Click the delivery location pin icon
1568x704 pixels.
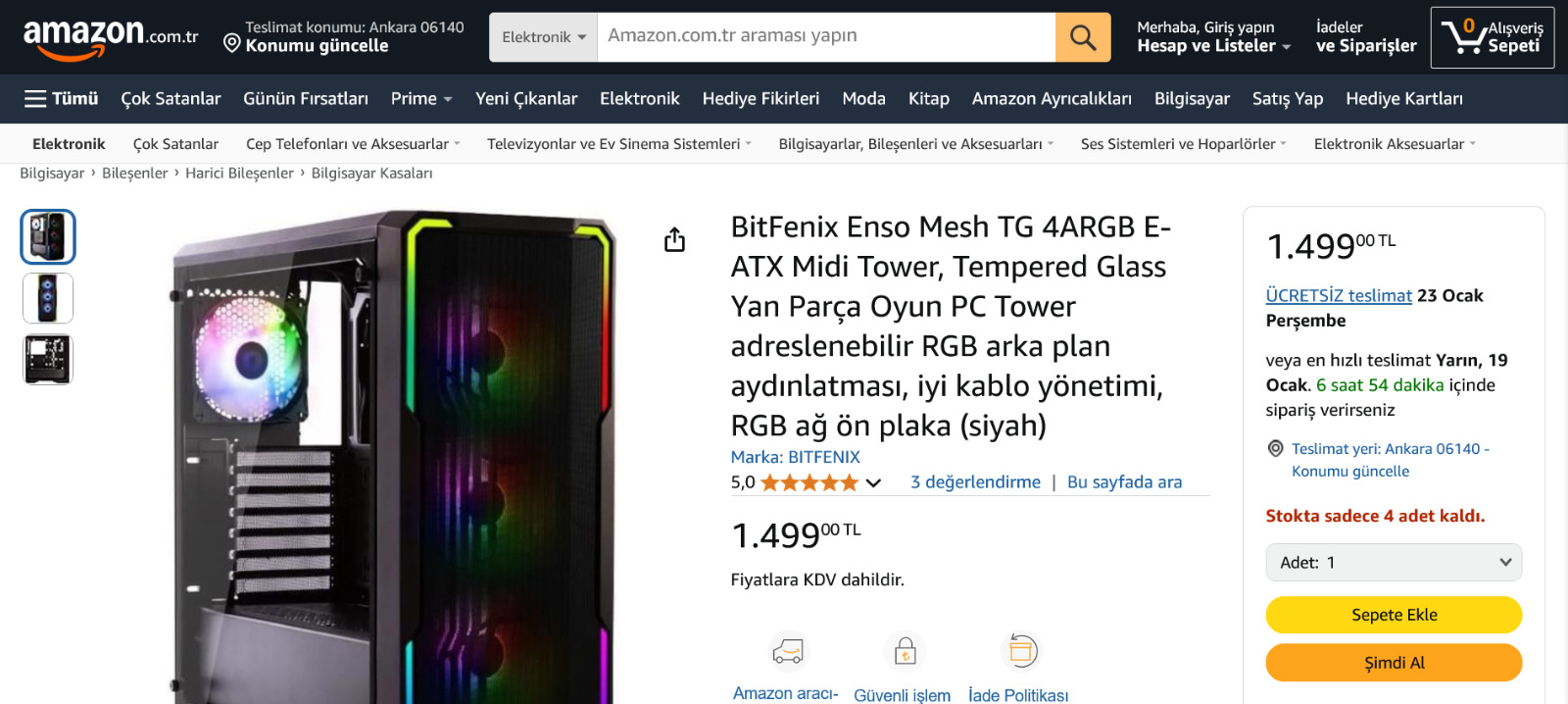(x=232, y=43)
